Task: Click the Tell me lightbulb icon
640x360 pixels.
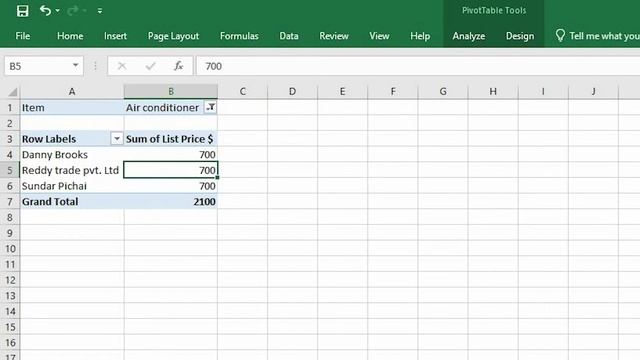Action: [x=560, y=36]
